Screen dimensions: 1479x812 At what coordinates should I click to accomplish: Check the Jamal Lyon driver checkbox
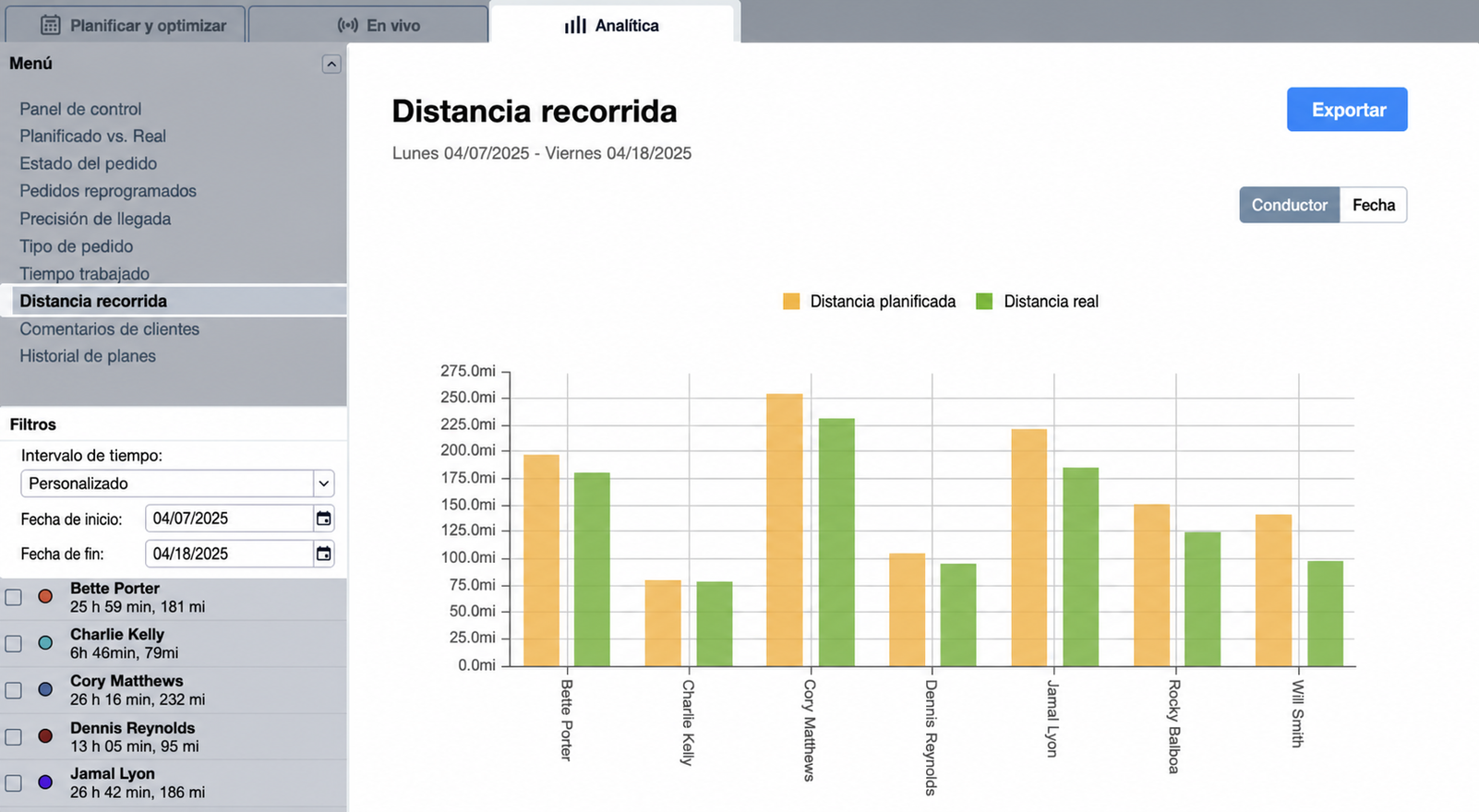pyautogui.click(x=14, y=782)
